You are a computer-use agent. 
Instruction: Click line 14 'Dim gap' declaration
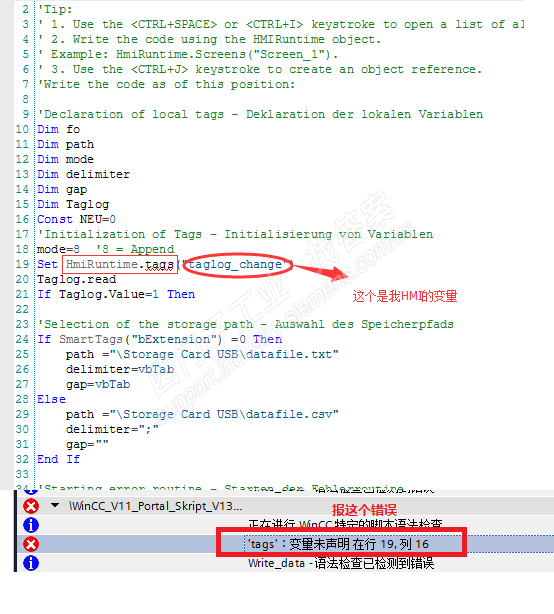(x=62, y=189)
